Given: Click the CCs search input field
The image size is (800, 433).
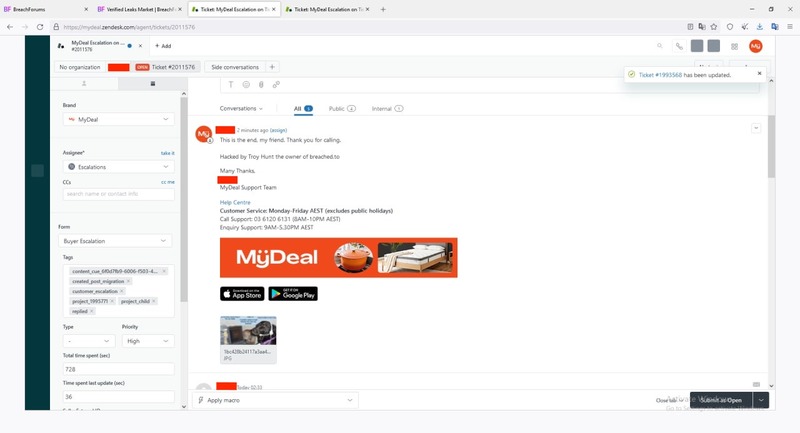Looking at the screenshot, I should click(x=118, y=194).
